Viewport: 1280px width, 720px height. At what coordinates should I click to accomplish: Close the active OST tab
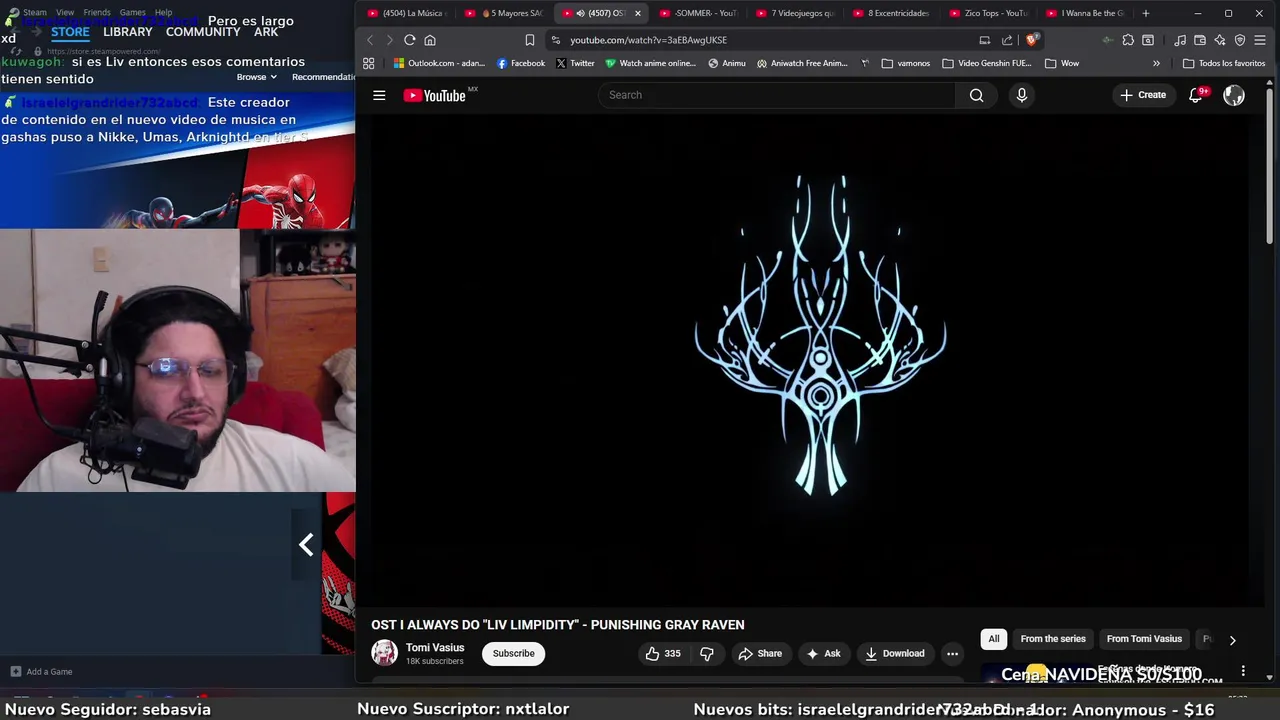tap(637, 13)
